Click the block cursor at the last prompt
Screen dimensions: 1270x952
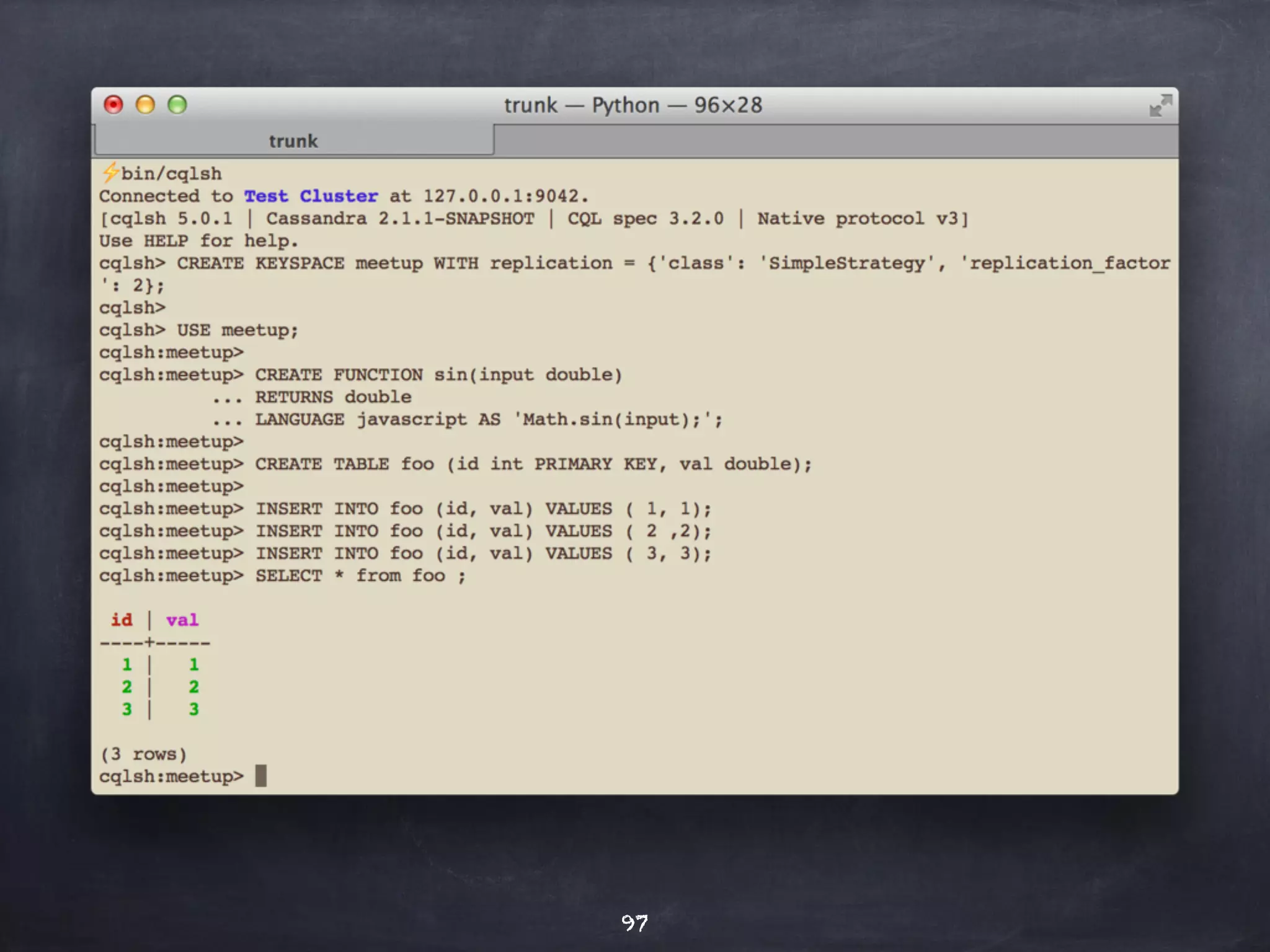click(x=261, y=776)
